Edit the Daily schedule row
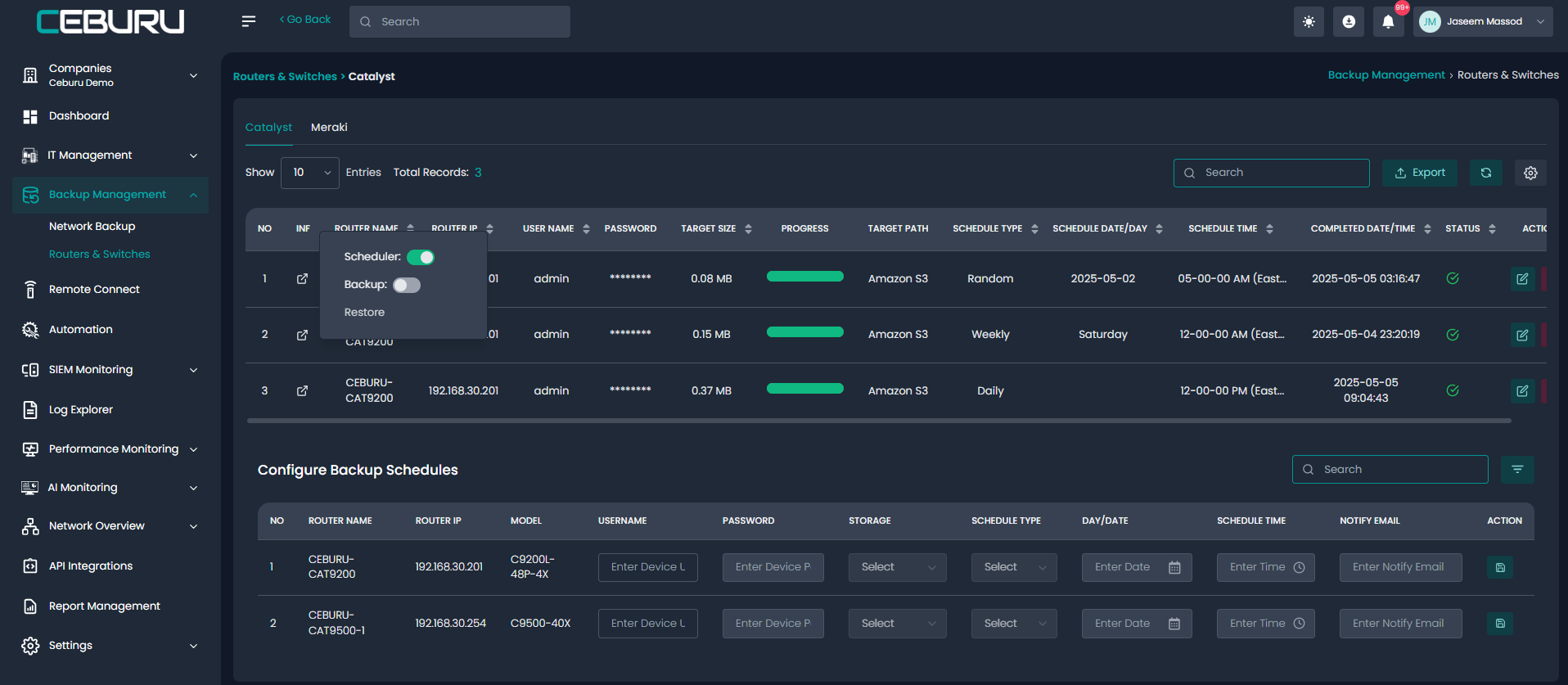Screen dimensions: 1568x685 [1522, 391]
